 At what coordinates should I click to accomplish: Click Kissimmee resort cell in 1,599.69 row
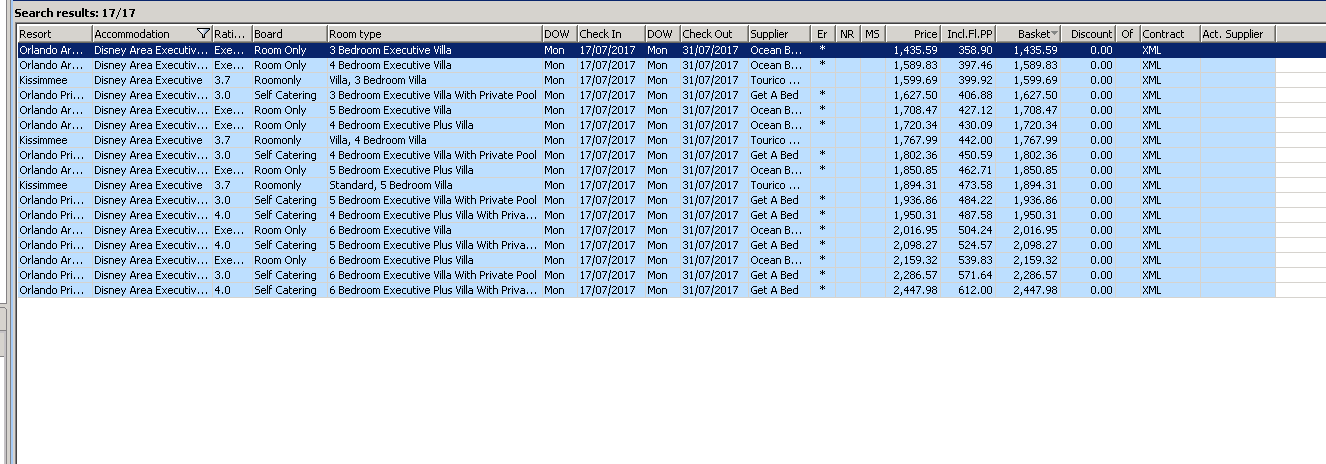(x=54, y=80)
